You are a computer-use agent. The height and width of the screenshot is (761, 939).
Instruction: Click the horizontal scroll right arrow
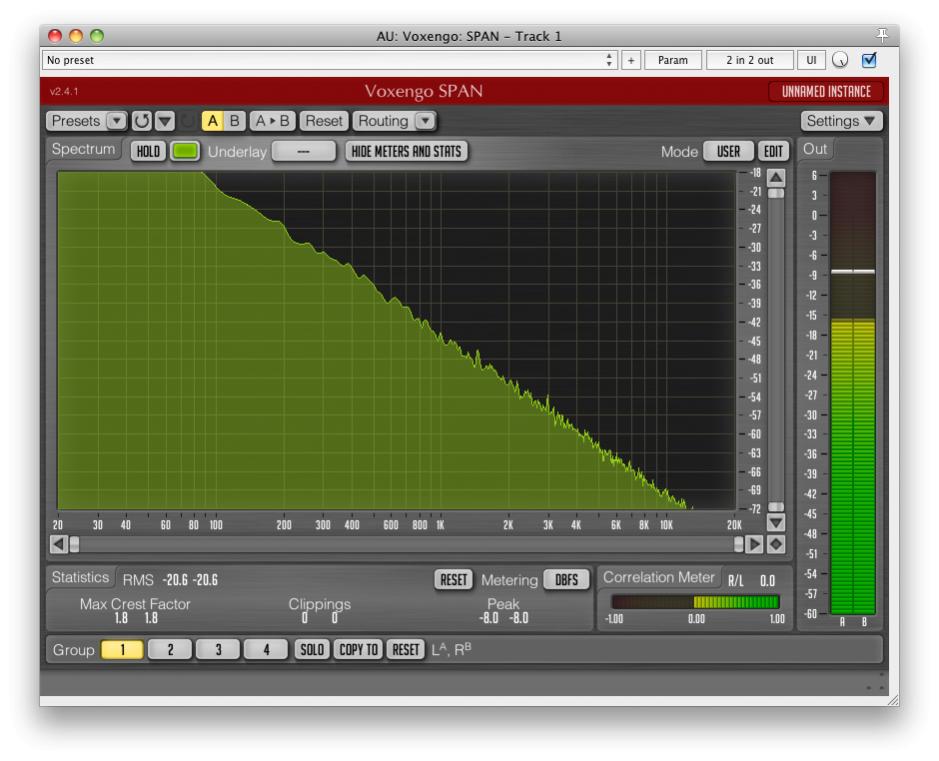point(755,544)
